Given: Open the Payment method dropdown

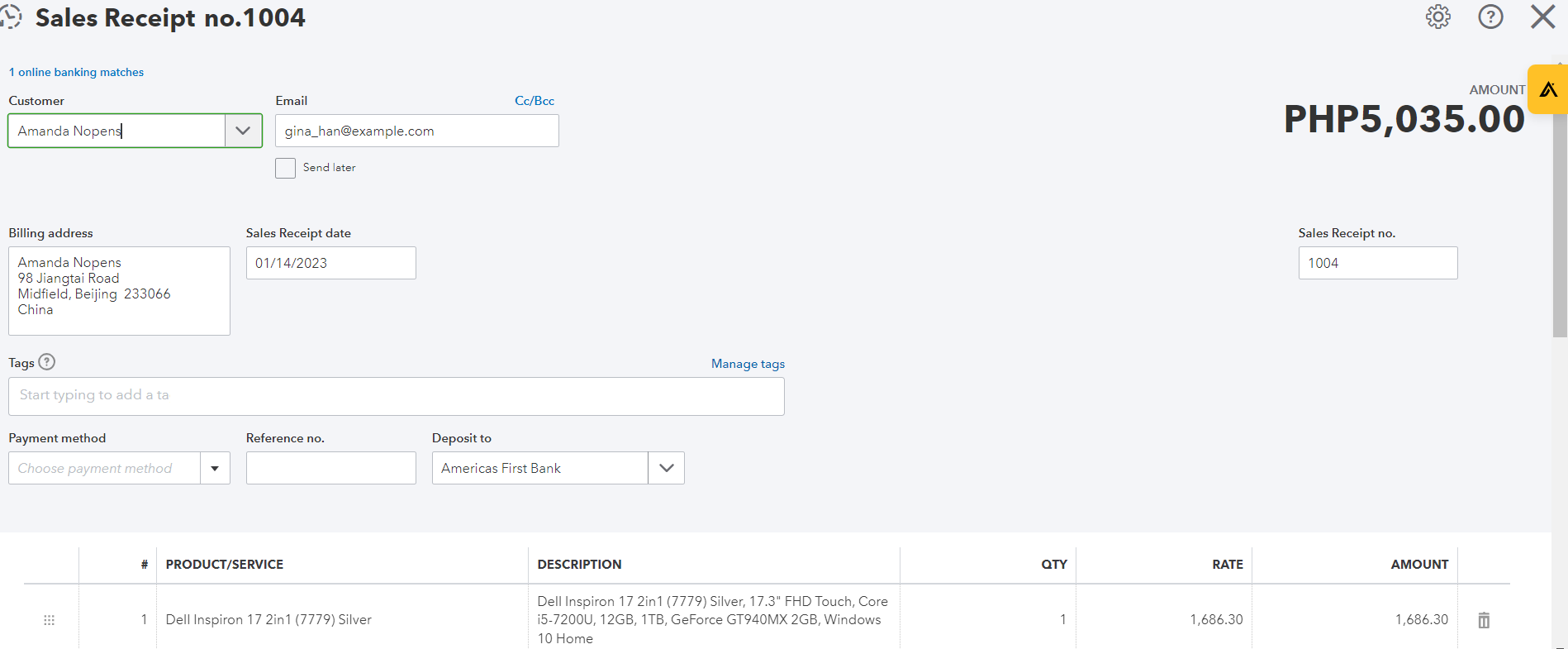Looking at the screenshot, I should [x=215, y=468].
